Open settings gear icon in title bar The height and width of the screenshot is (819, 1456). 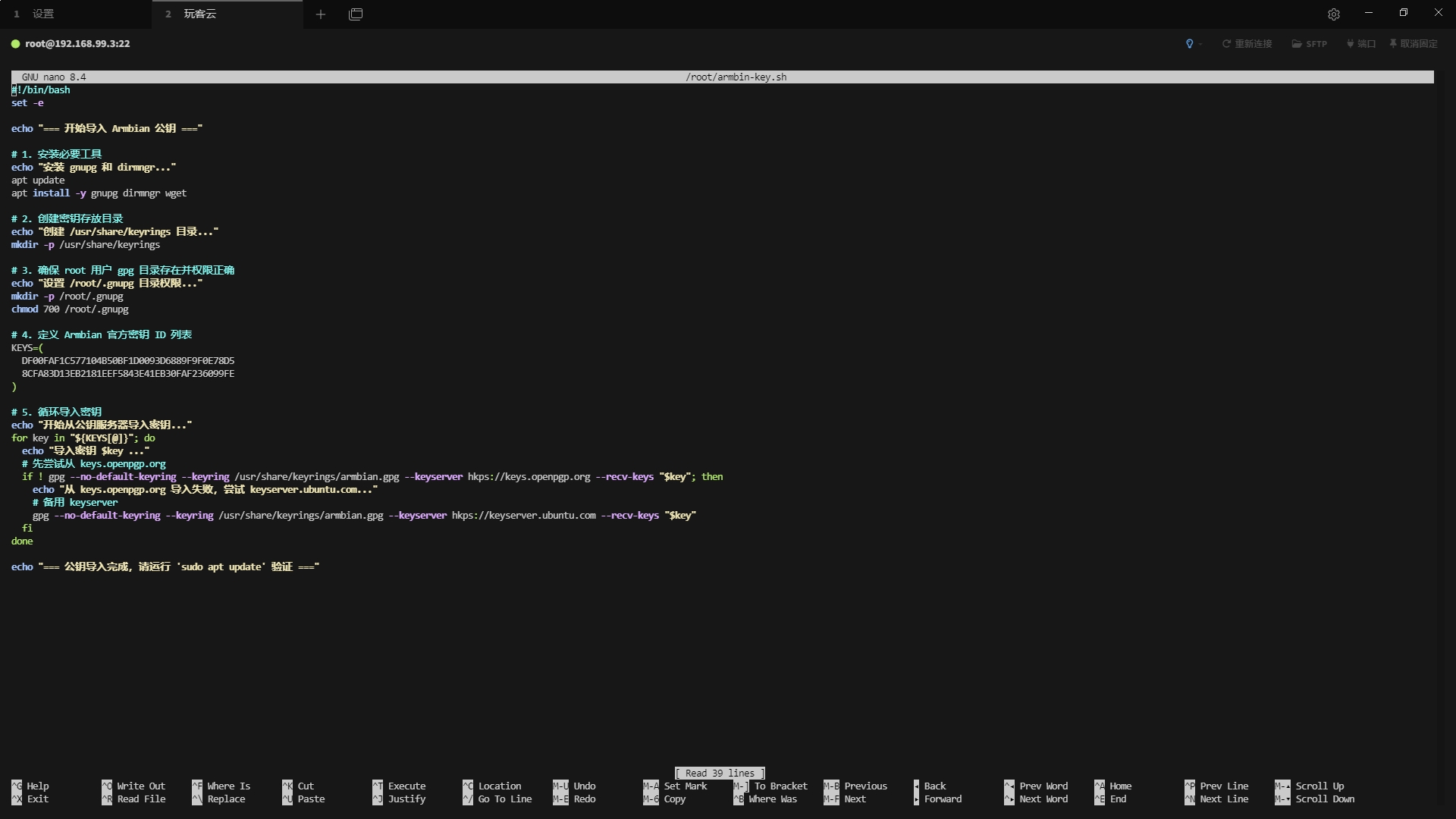[x=1334, y=14]
